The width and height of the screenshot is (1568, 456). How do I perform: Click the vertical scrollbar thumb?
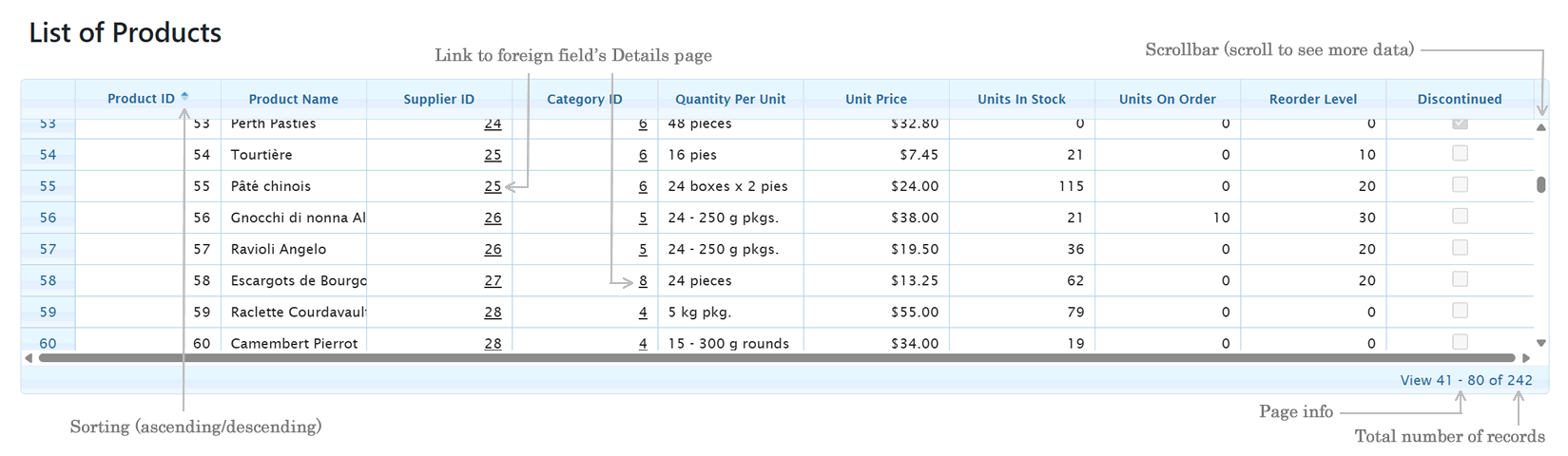(x=1541, y=184)
